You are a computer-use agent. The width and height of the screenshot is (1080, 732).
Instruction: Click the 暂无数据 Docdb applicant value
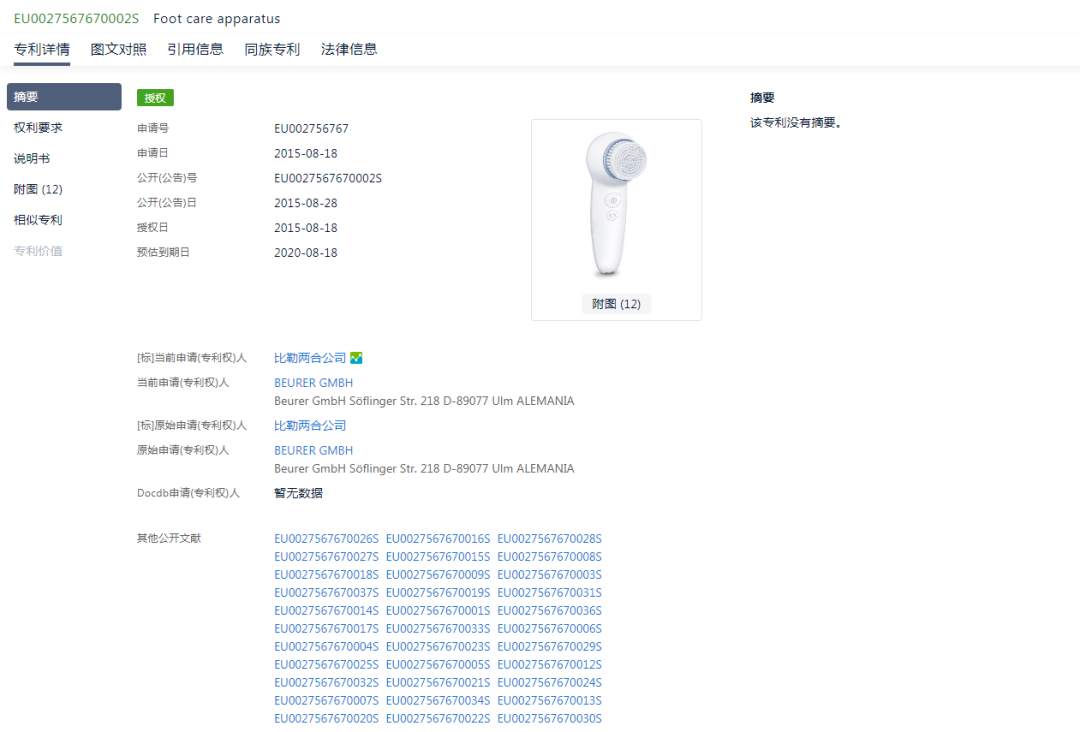[298, 493]
